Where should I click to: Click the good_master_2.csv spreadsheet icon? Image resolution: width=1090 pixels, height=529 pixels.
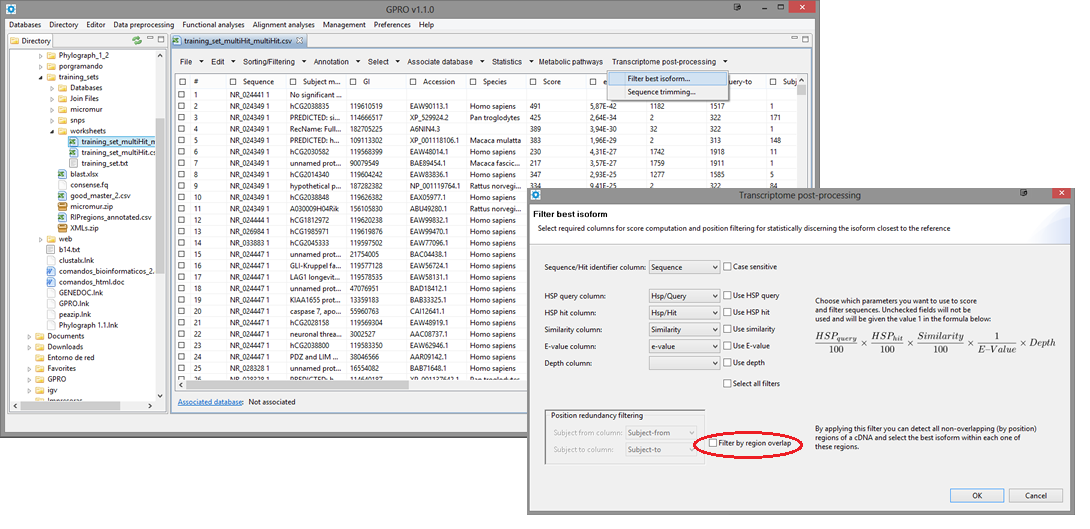click(x=62, y=196)
